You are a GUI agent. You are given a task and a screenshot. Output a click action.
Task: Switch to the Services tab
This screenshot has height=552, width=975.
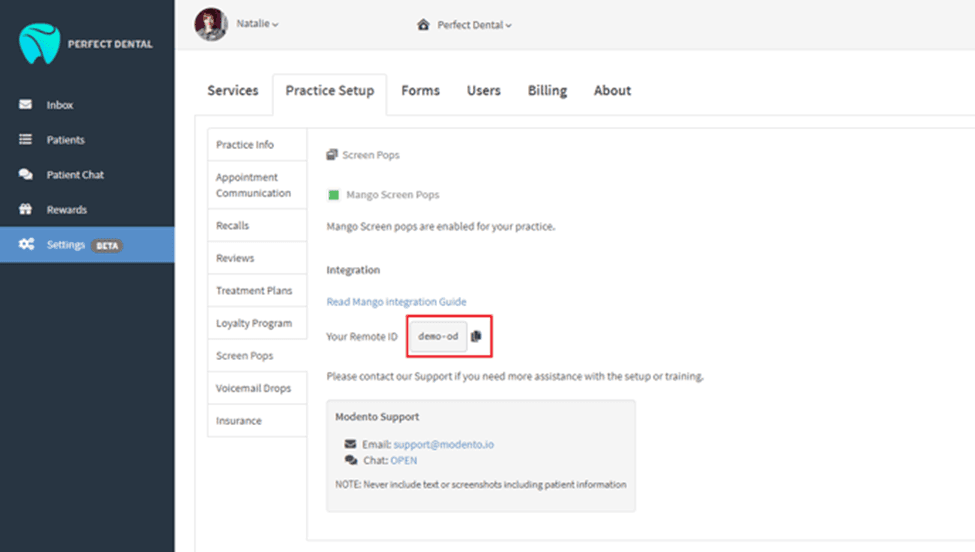point(233,91)
